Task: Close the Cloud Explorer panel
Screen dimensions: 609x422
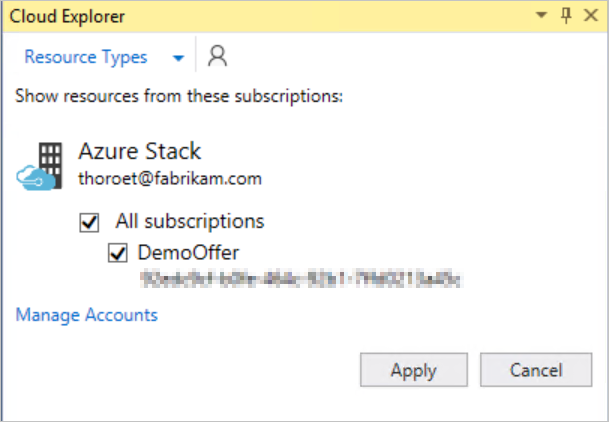Action: (589, 15)
